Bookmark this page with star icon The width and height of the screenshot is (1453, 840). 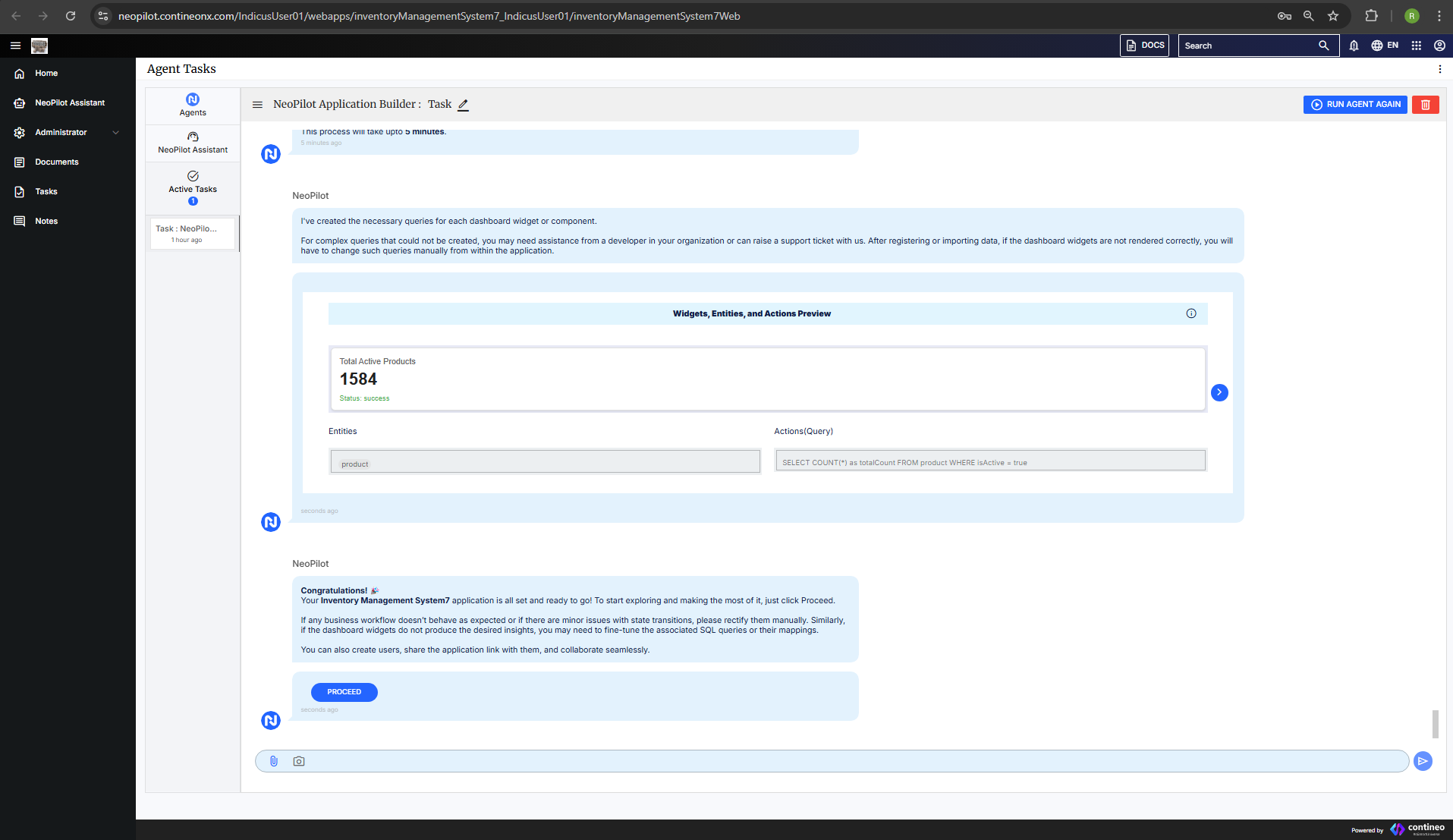tap(1333, 16)
